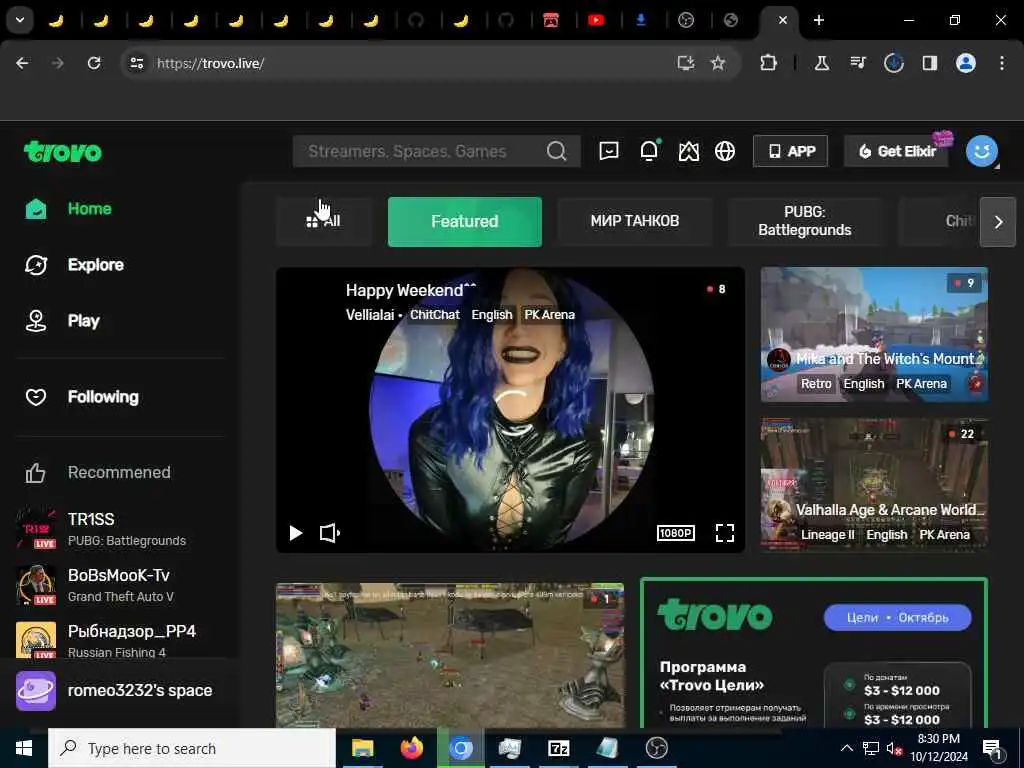Viewport: 1024px width, 768px height.
Task: Open Chrome profile avatar
Action: click(x=966, y=63)
